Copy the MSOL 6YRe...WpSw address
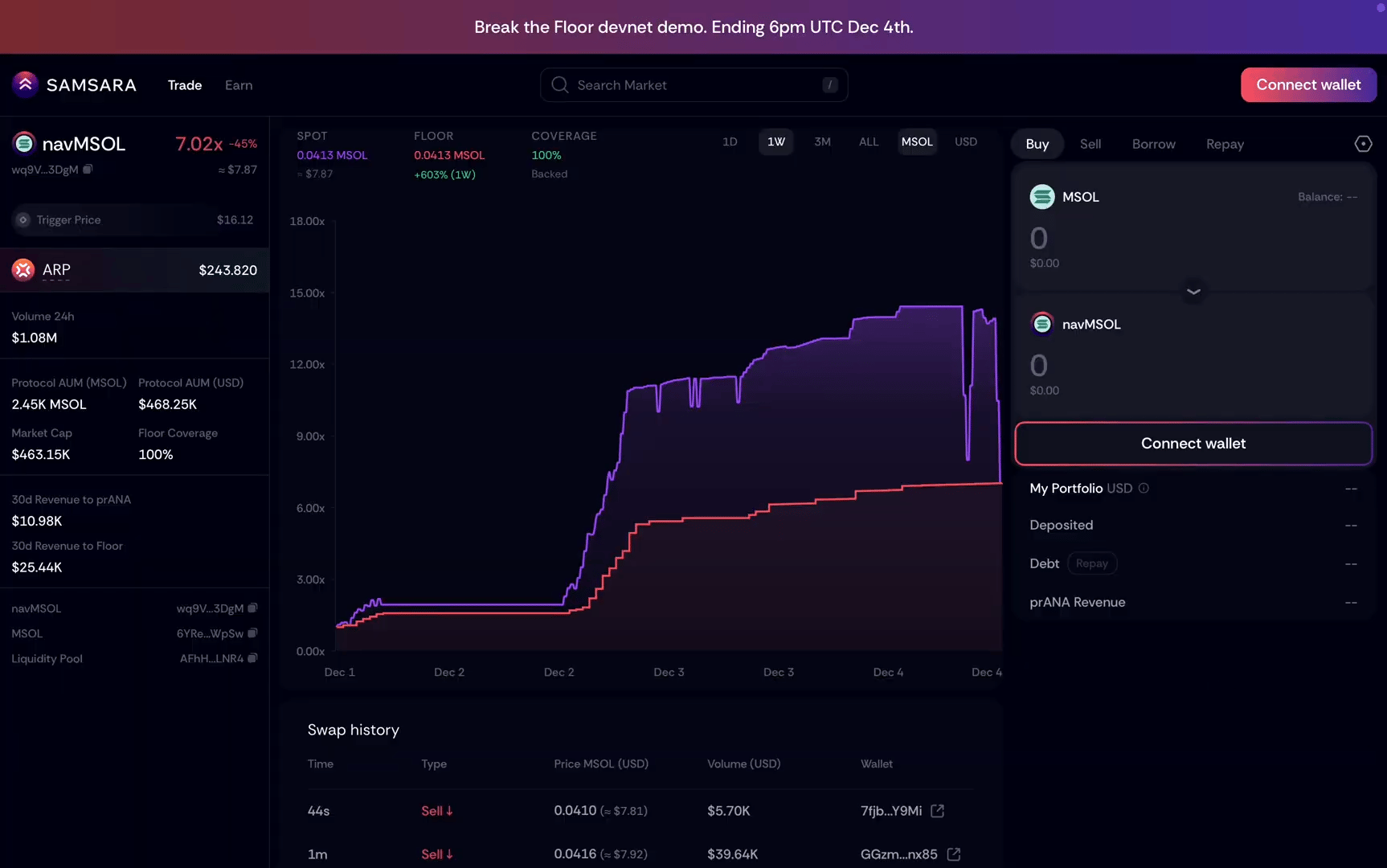Screen dimensions: 1387x868 tap(252, 633)
